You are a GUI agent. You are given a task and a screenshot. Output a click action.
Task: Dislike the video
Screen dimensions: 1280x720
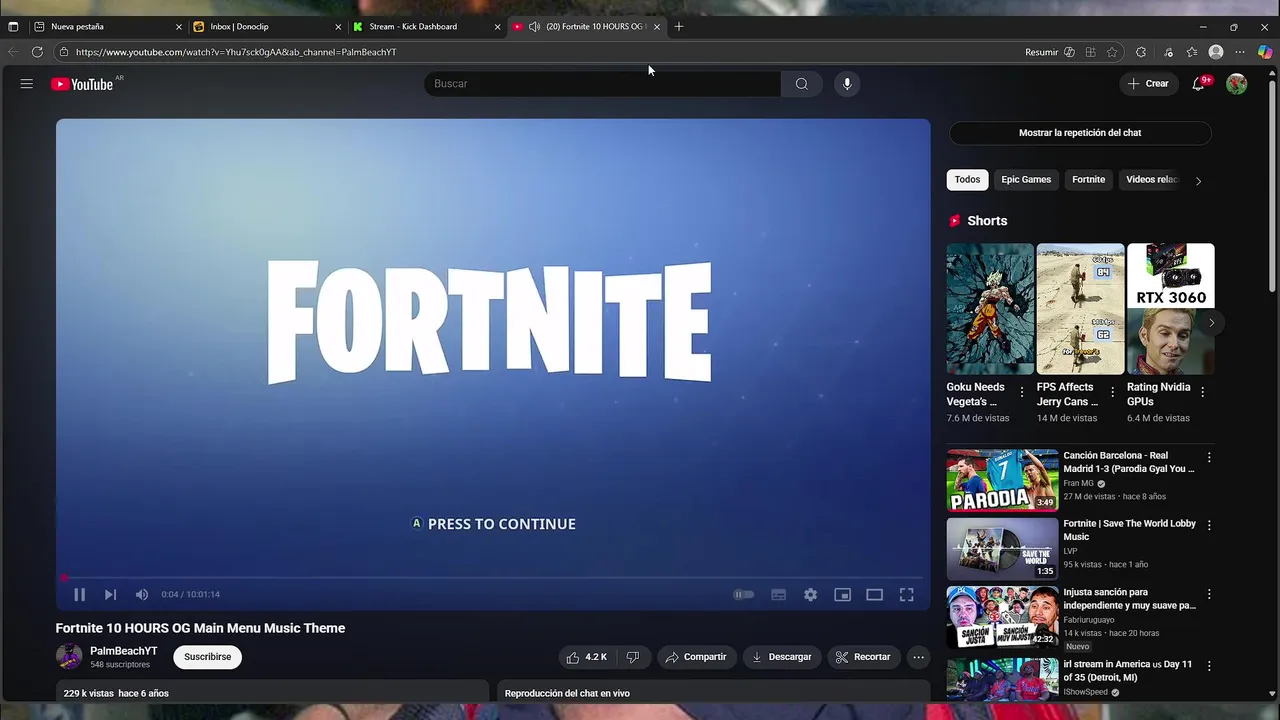(632, 657)
